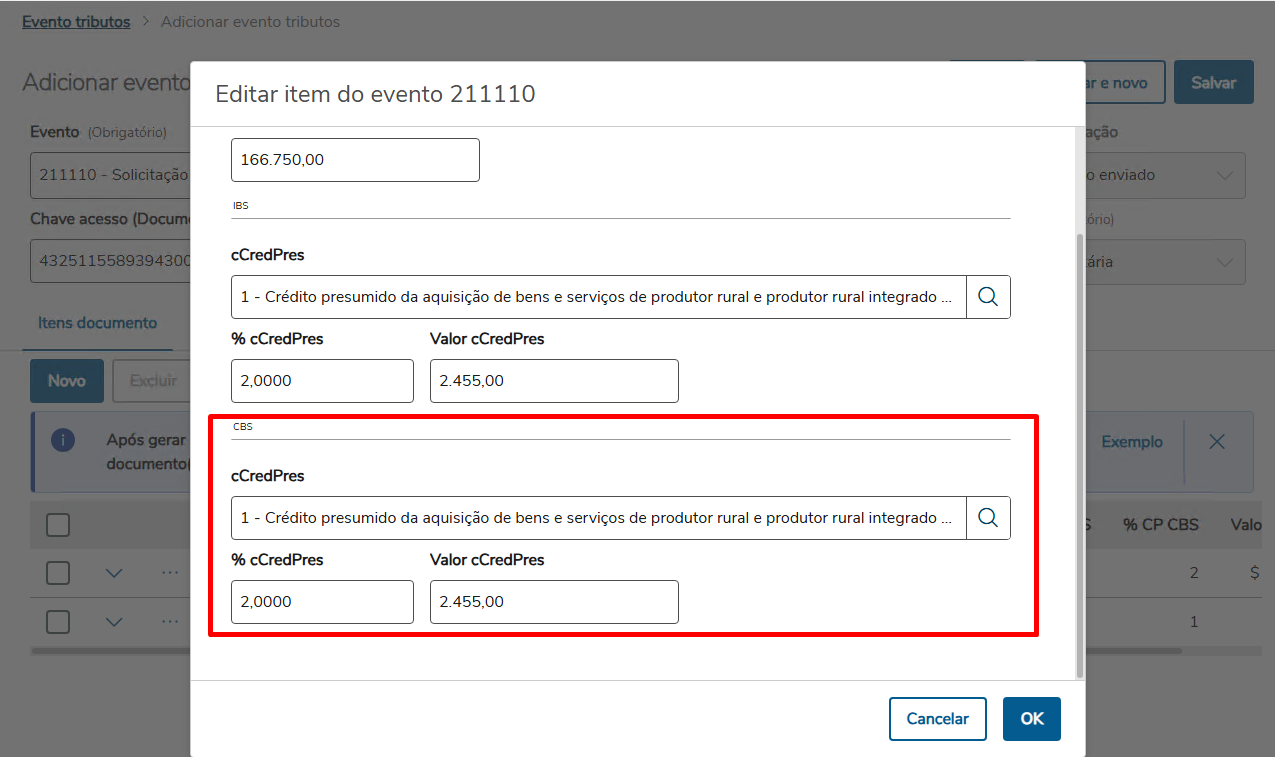Go to Evento tributos breadcrumb
The height and width of the screenshot is (757, 1275).
[76, 21]
